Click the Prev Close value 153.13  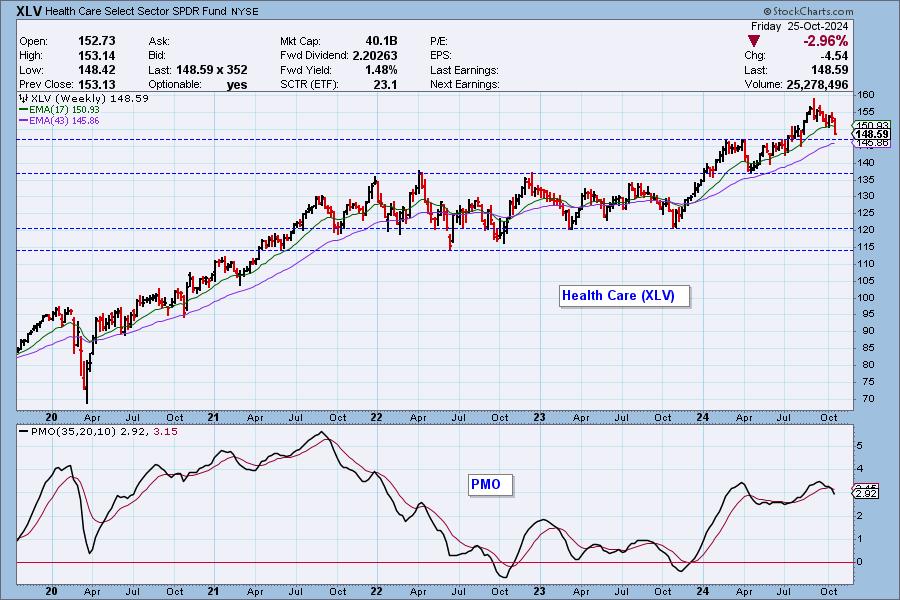[x=96, y=84]
